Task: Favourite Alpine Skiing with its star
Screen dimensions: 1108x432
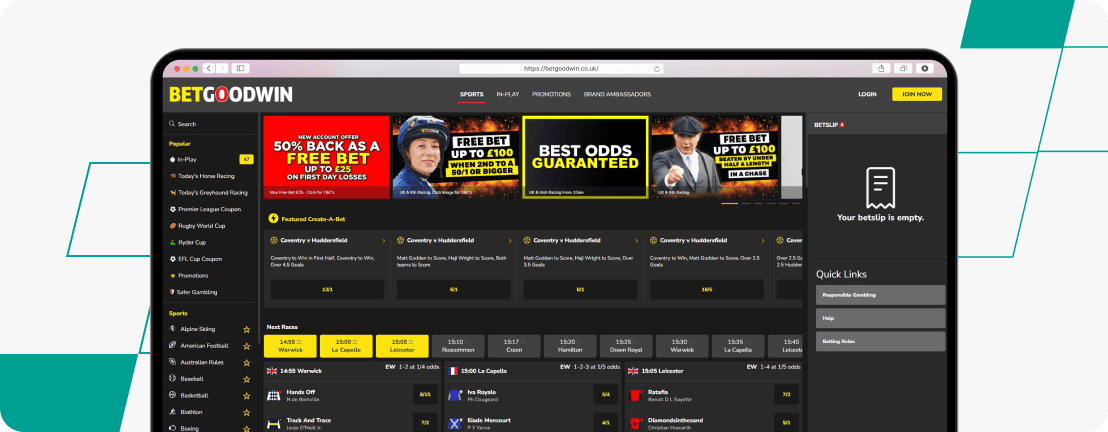Action: click(x=247, y=329)
